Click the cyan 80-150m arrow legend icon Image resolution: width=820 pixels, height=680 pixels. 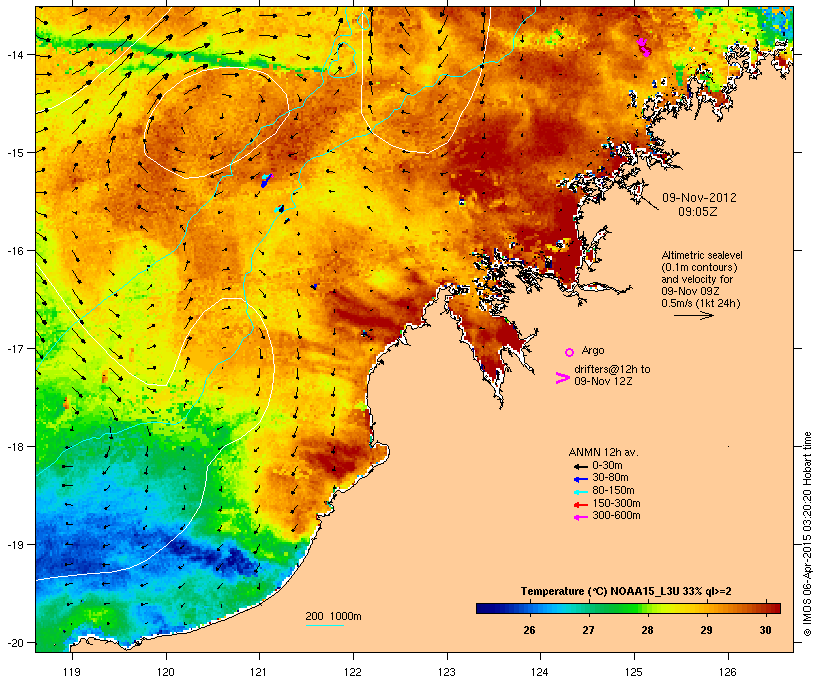click(580, 492)
